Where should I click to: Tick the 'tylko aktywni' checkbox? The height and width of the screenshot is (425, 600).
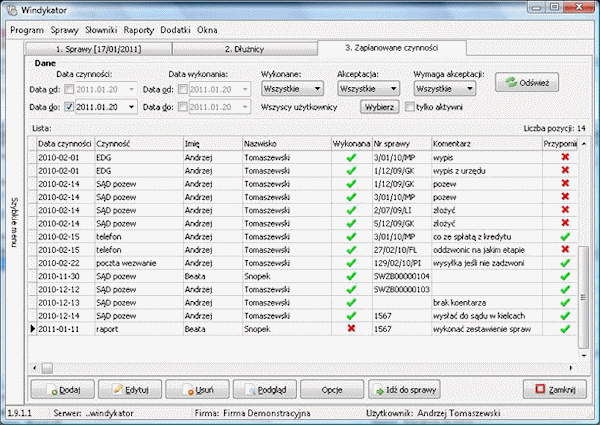point(409,107)
